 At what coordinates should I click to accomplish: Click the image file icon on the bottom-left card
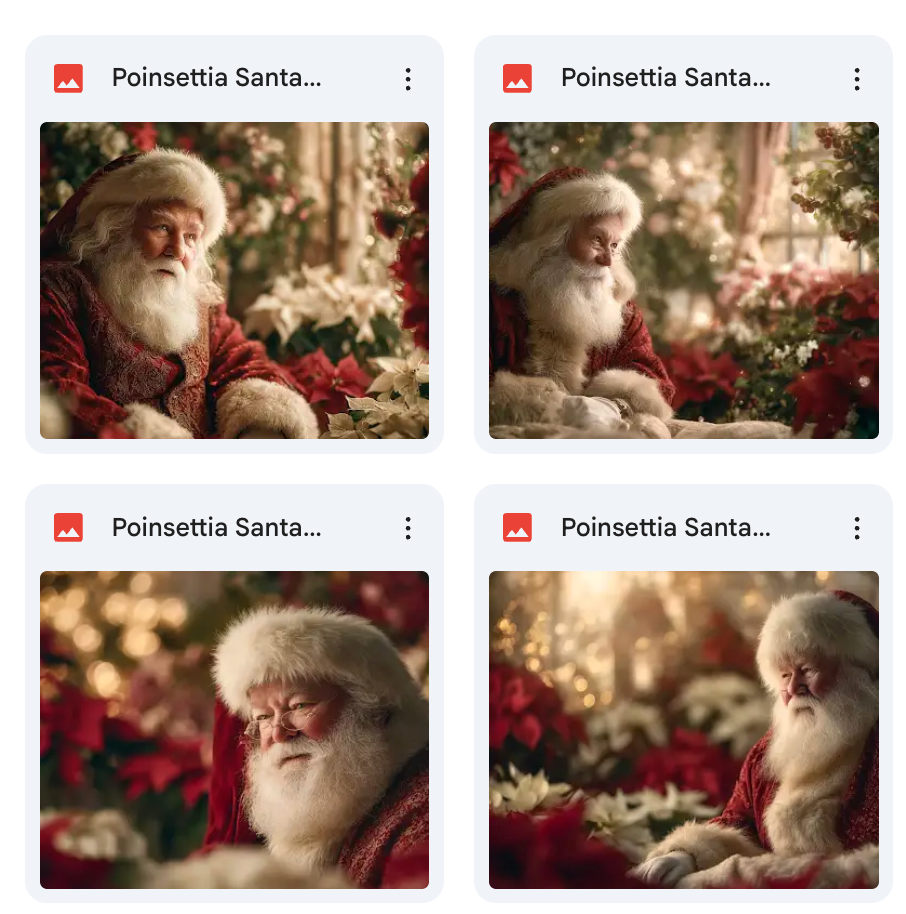(x=68, y=527)
